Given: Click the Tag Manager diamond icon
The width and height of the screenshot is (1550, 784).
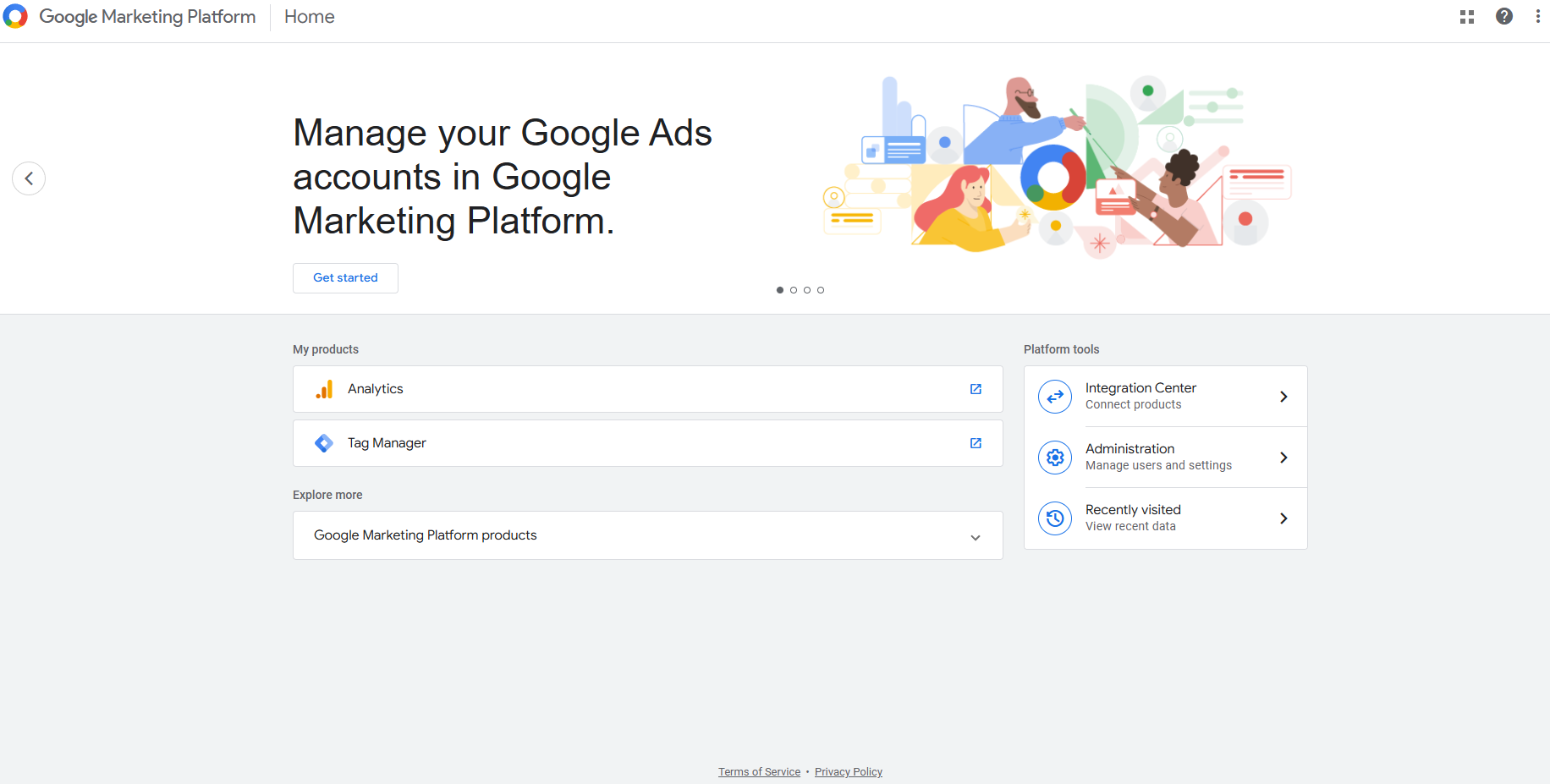Looking at the screenshot, I should tap(324, 443).
